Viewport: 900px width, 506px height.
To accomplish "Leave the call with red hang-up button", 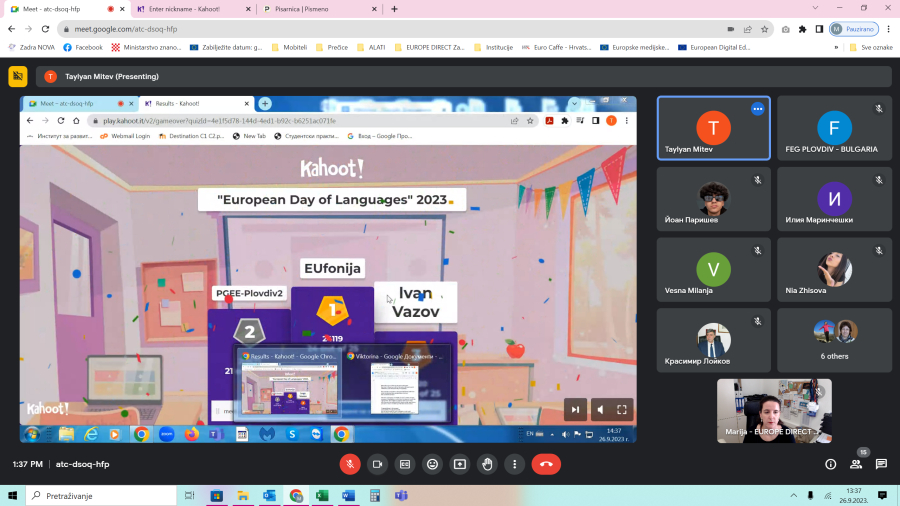I will (x=546, y=464).
